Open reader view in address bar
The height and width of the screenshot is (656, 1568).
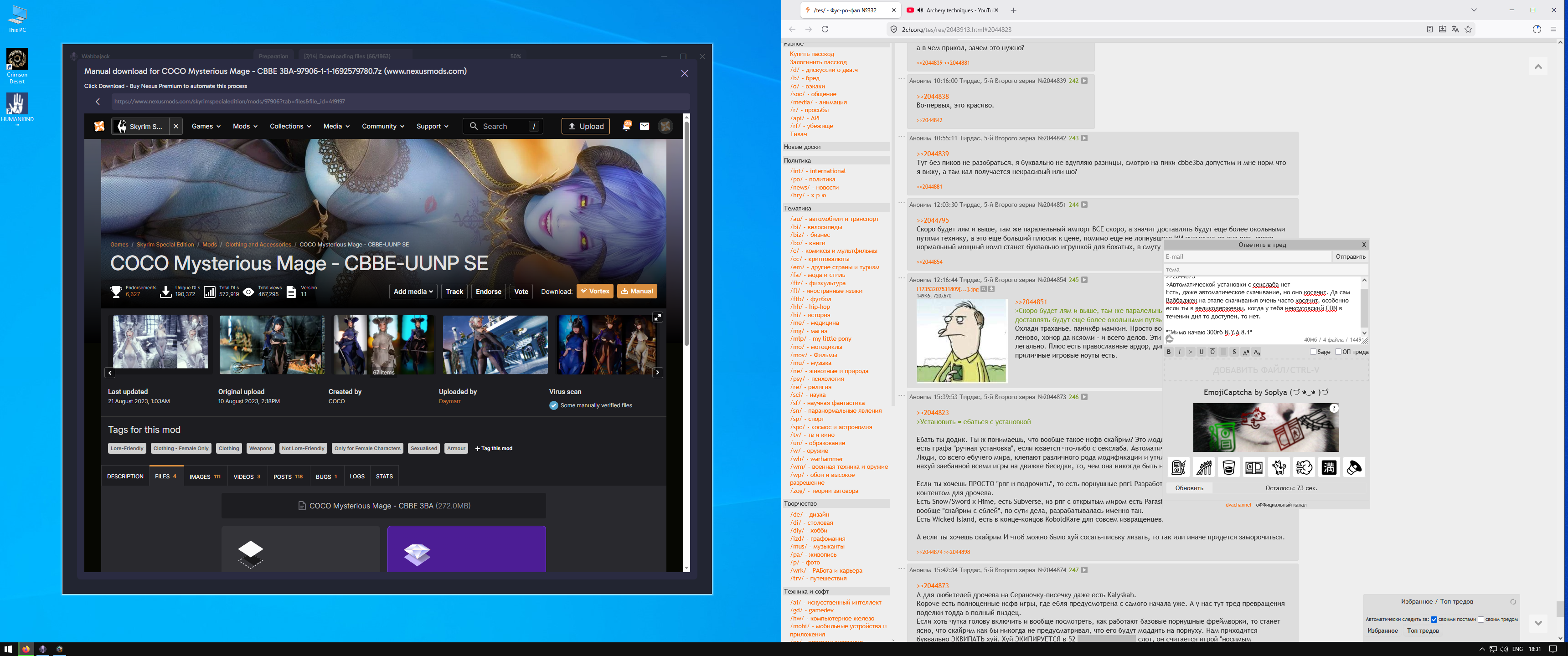(1429, 29)
